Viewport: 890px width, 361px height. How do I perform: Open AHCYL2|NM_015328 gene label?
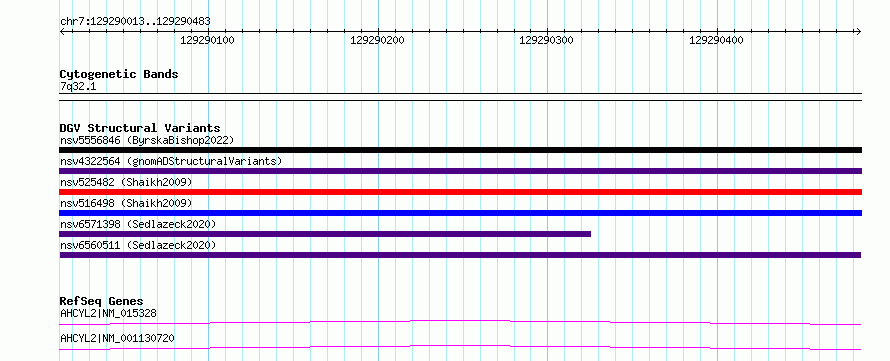coord(108,313)
